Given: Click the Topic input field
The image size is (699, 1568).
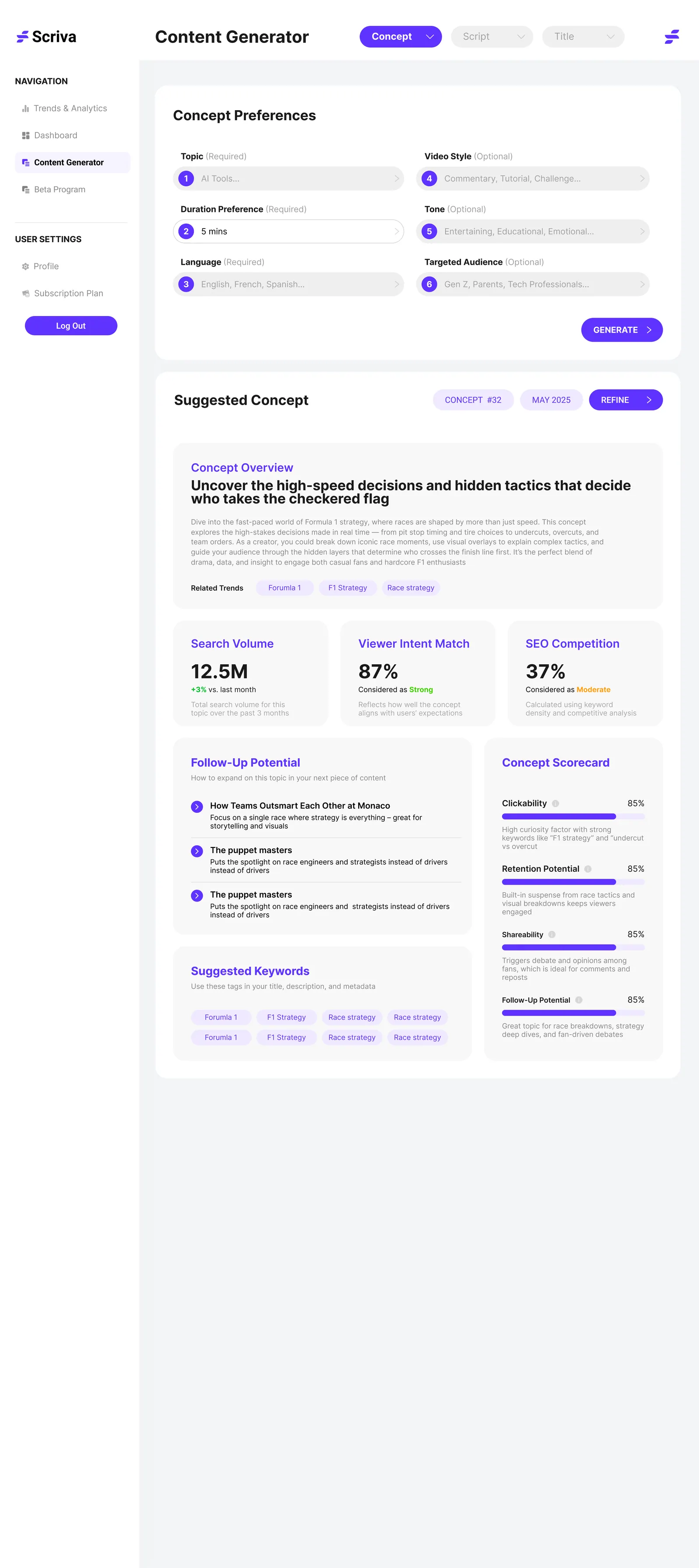Looking at the screenshot, I should tap(288, 178).
